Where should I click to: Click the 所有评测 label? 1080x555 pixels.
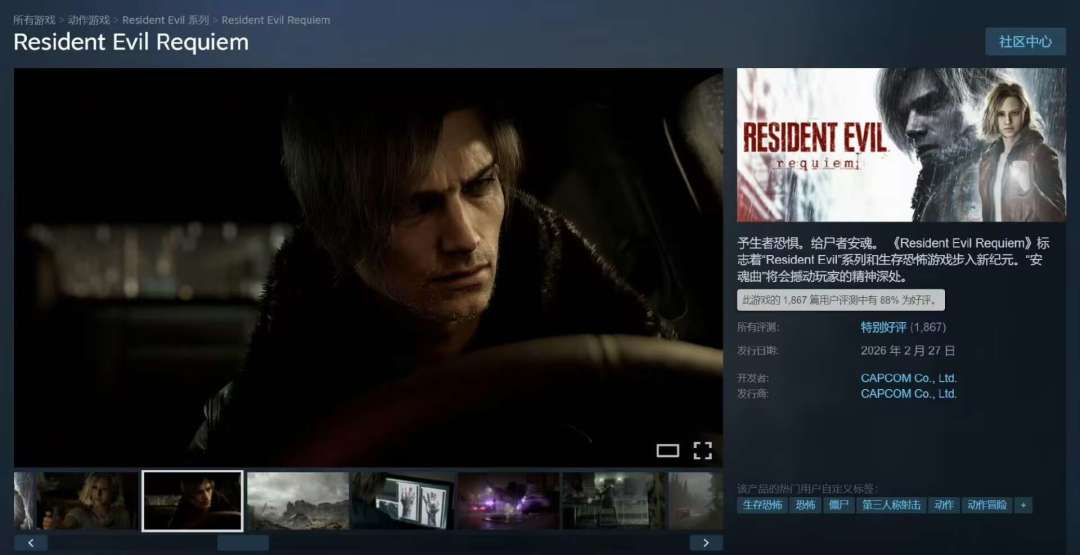(x=758, y=327)
